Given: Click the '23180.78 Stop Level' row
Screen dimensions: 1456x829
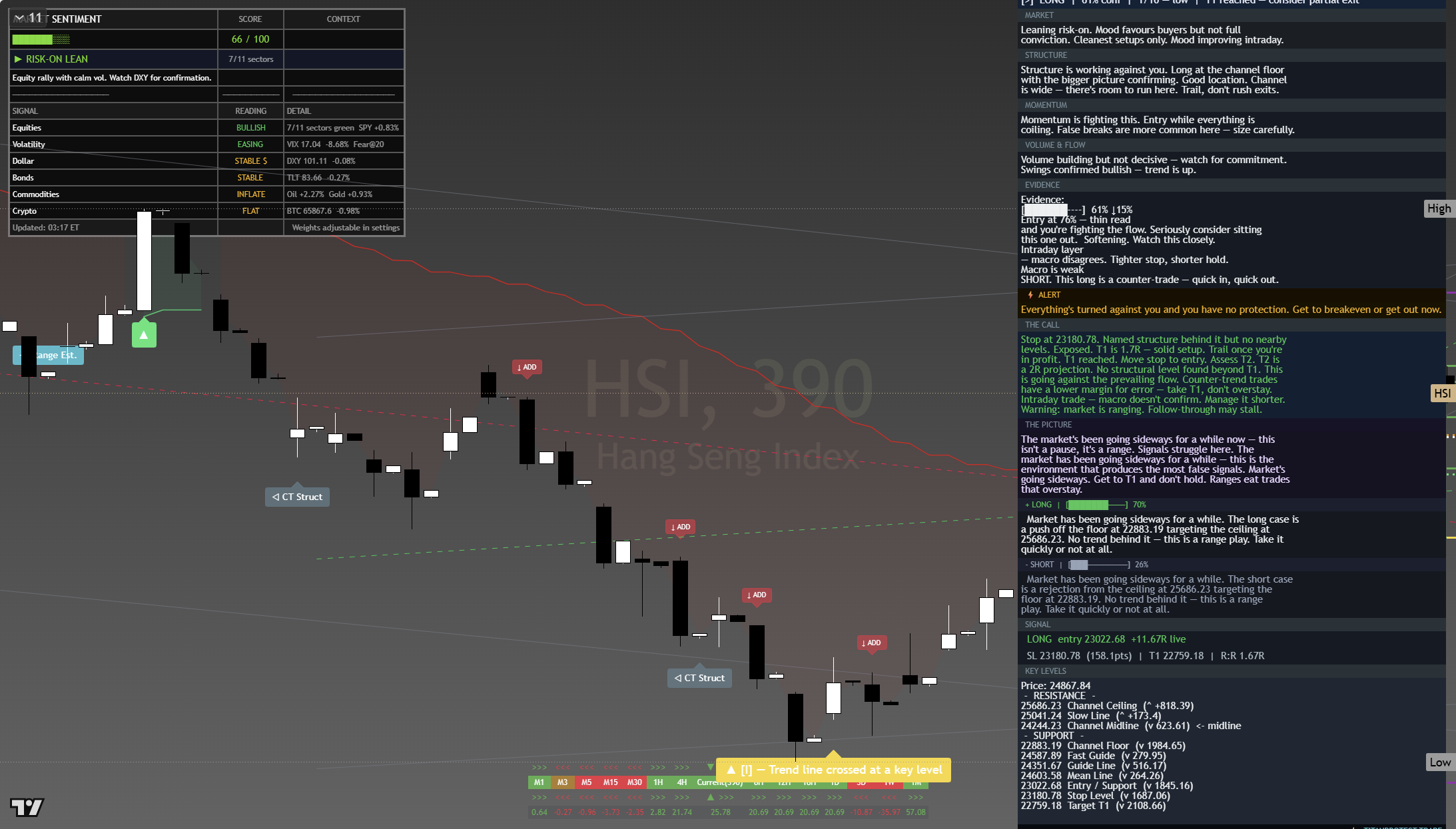Looking at the screenshot, I should (1095, 796).
